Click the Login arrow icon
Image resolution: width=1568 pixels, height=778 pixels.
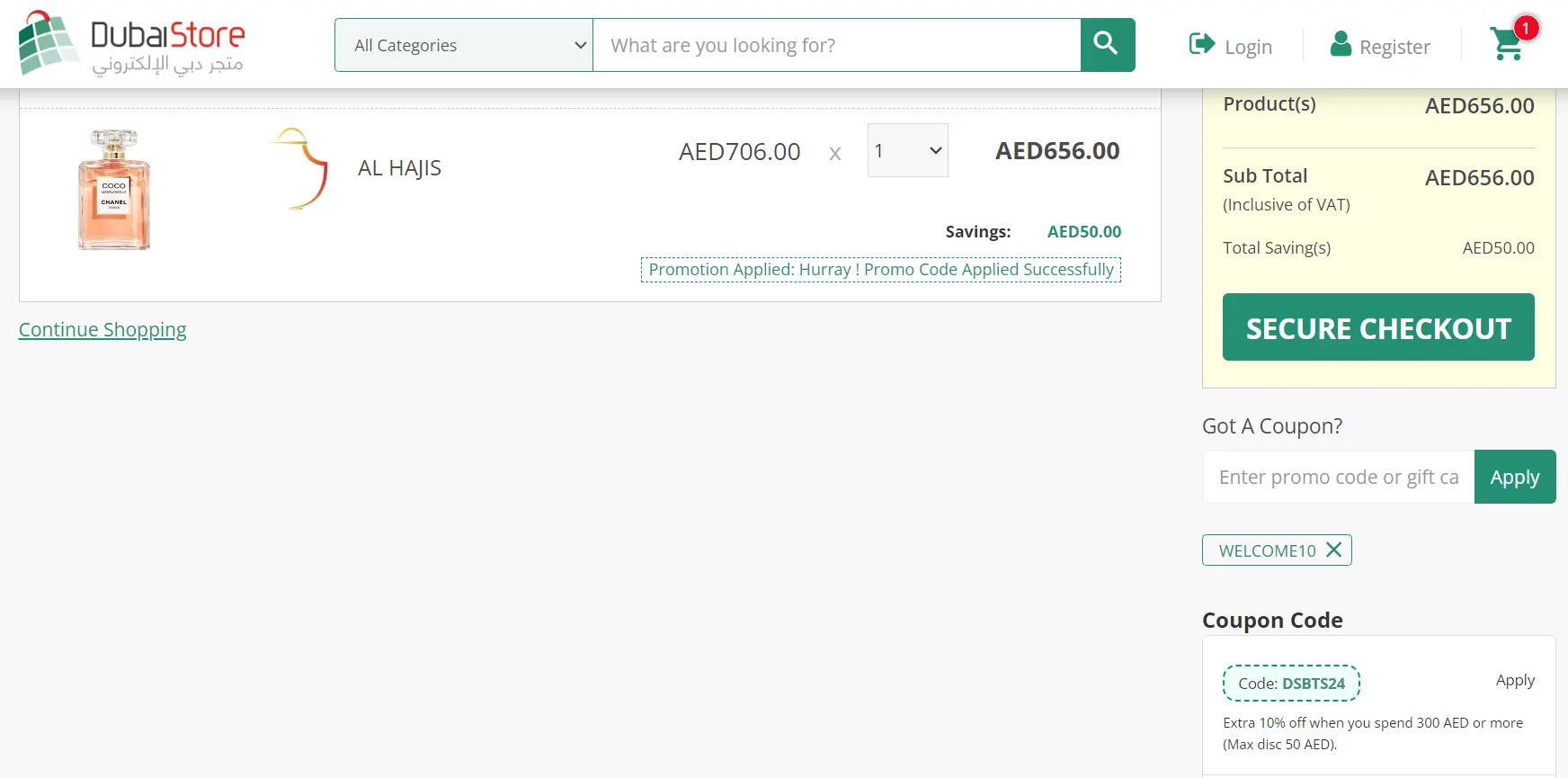tap(1202, 43)
